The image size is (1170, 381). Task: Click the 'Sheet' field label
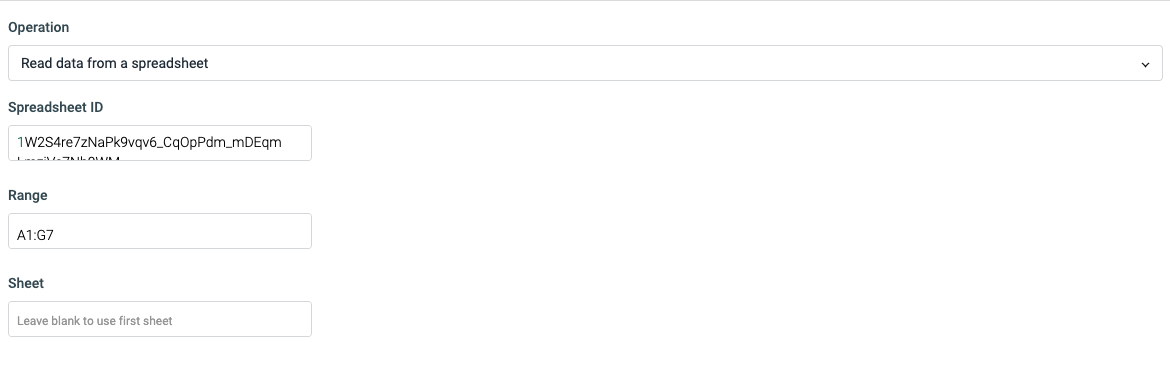(x=26, y=283)
